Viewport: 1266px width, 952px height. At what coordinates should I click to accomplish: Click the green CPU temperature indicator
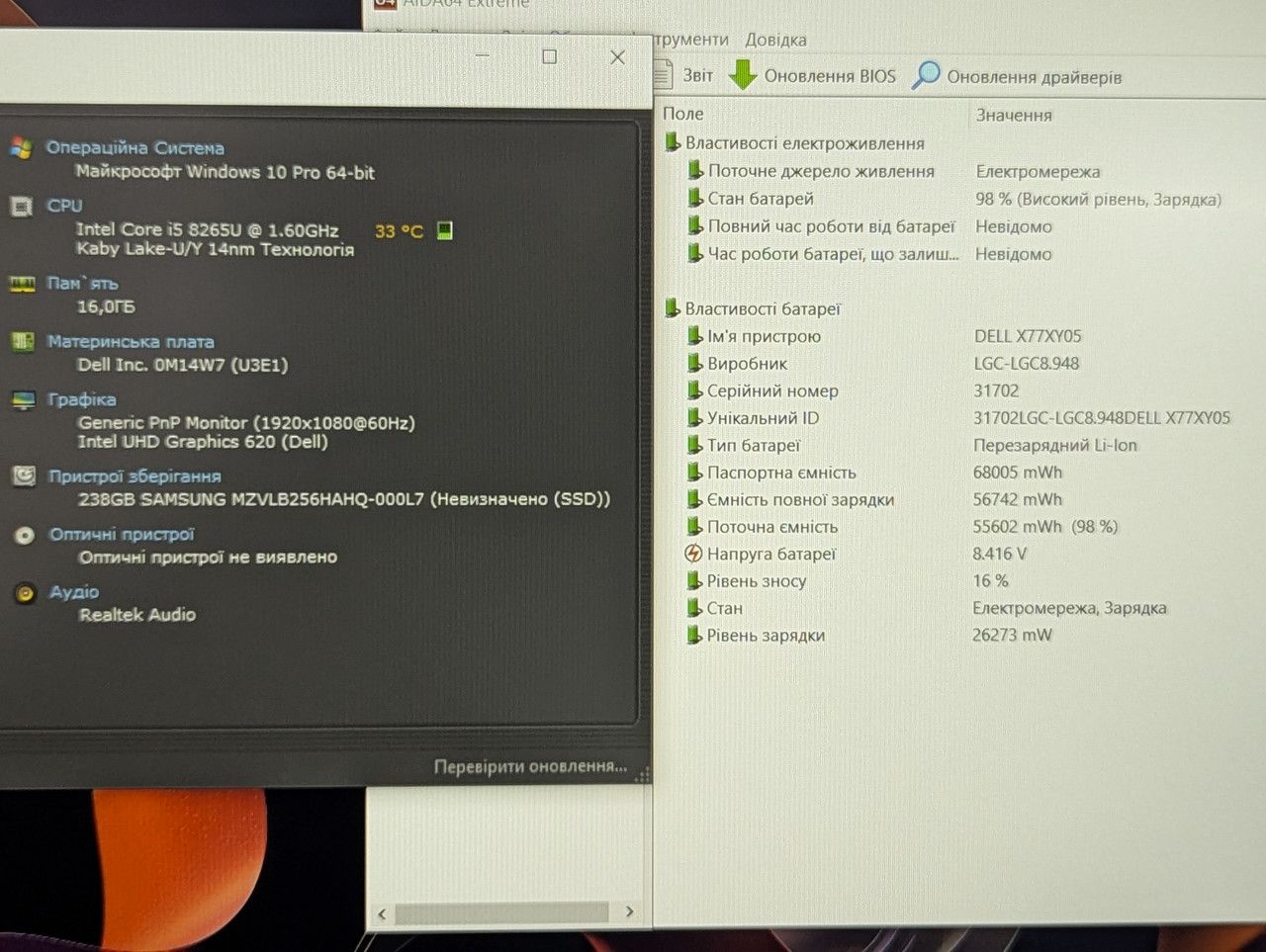pyautogui.click(x=444, y=230)
